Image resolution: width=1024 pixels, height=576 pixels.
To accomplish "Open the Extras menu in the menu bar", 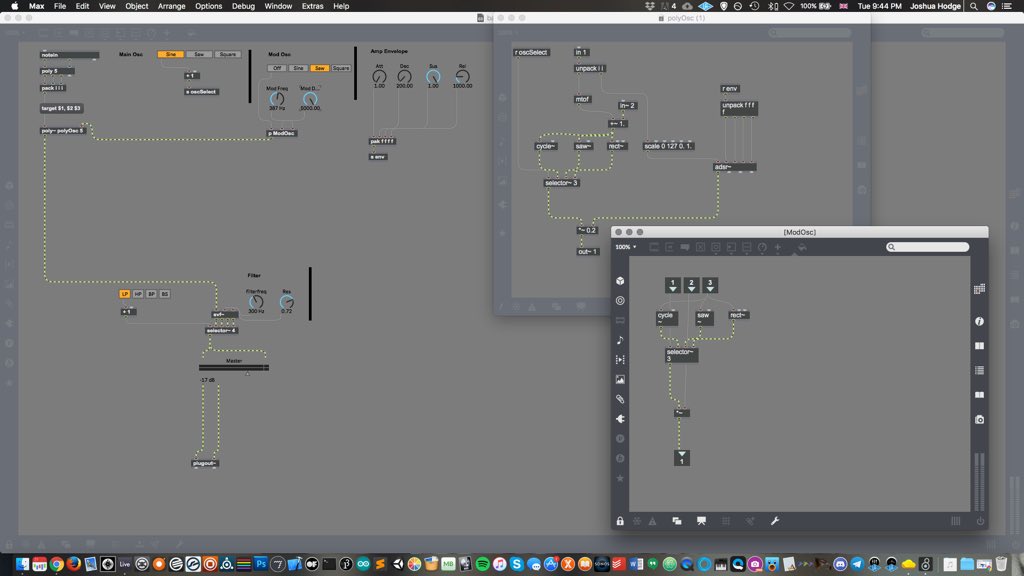I will coord(313,6).
